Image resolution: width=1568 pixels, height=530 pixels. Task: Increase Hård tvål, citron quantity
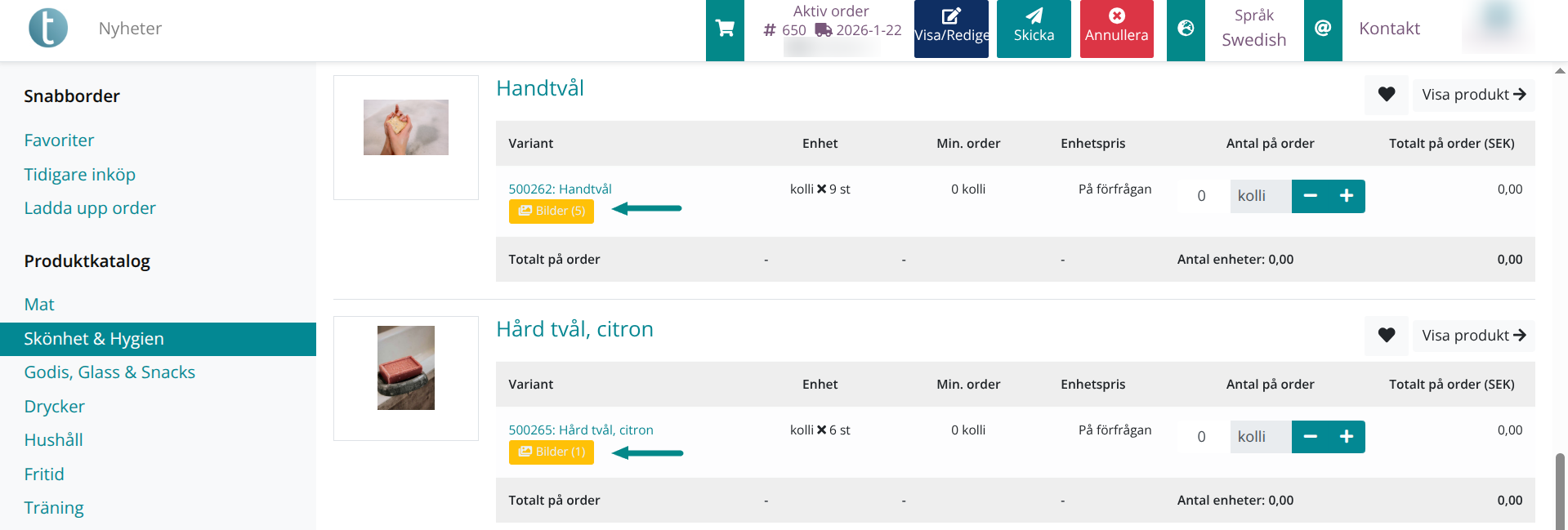point(1347,437)
